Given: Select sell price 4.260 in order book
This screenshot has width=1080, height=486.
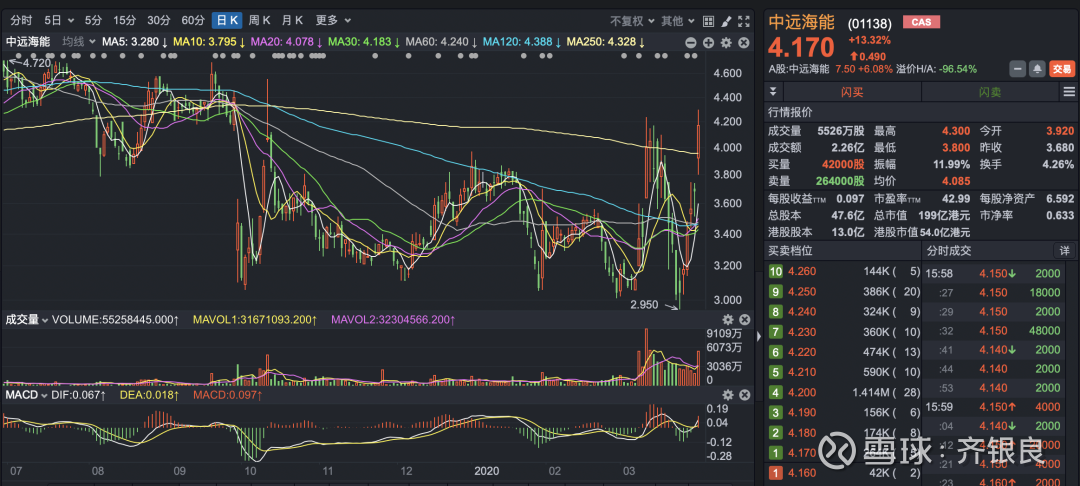Looking at the screenshot, I should pyautogui.click(x=802, y=271).
